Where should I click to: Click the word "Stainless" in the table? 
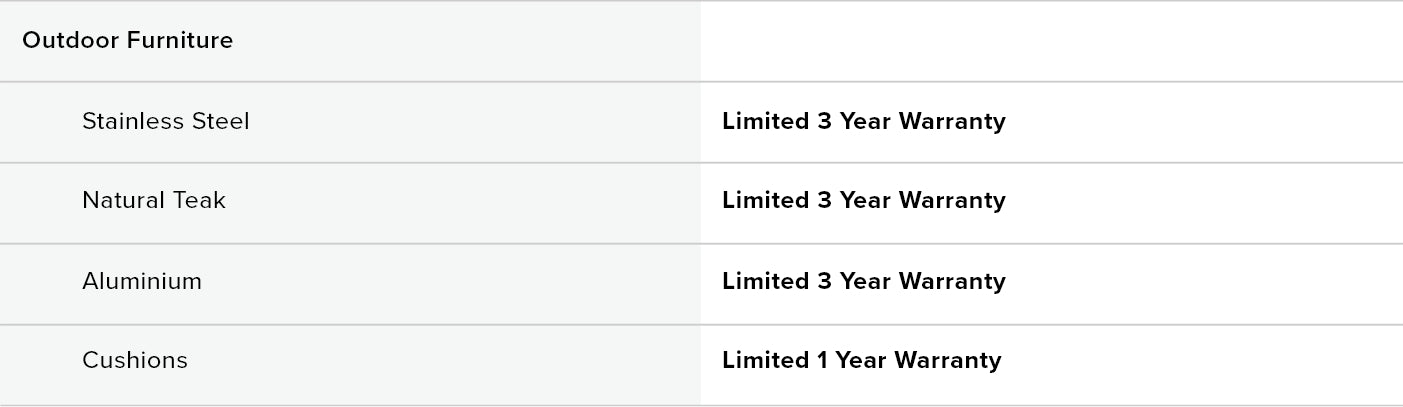[x=130, y=122]
